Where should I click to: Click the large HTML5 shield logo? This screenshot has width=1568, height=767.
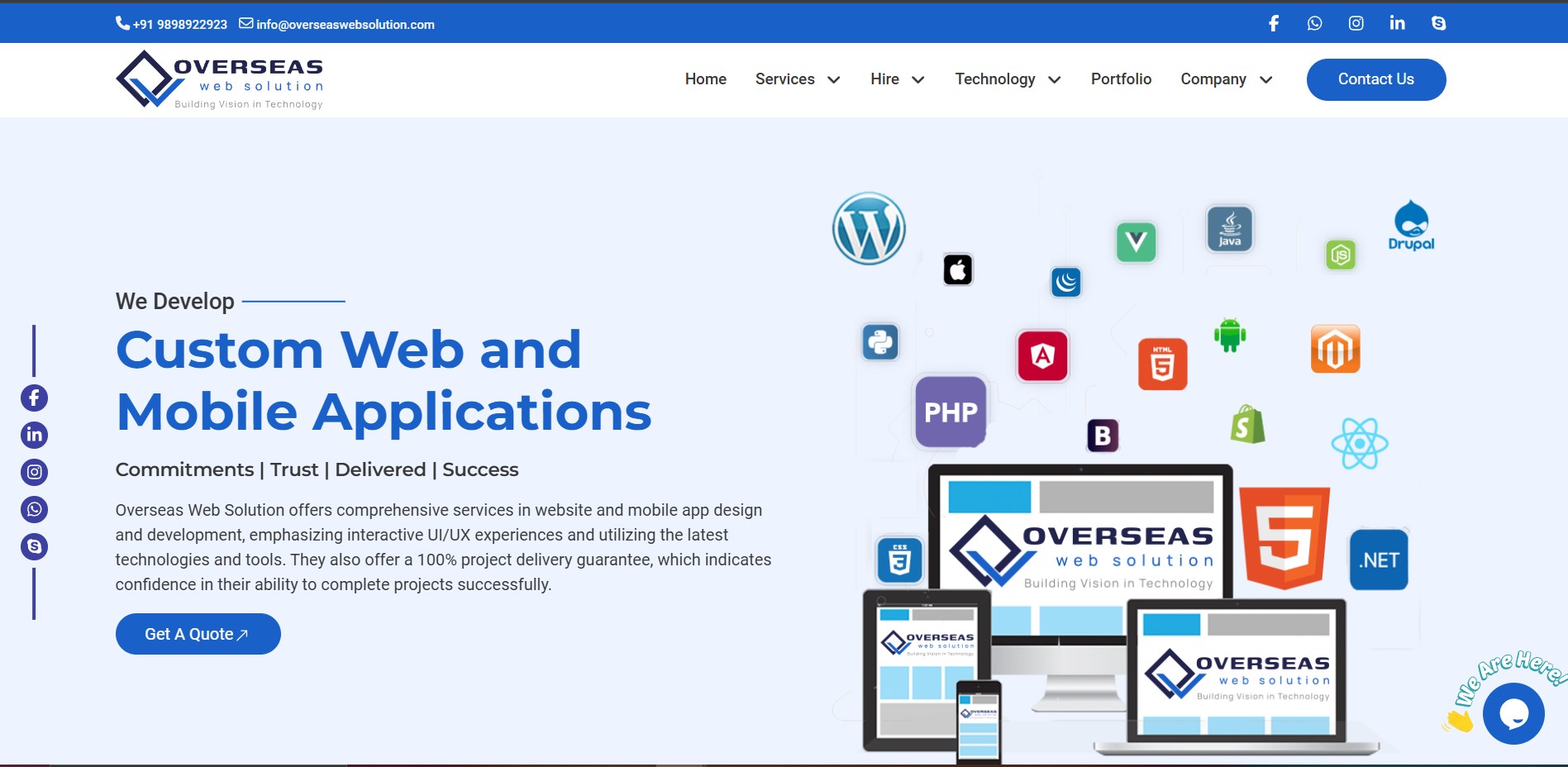(1284, 538)
